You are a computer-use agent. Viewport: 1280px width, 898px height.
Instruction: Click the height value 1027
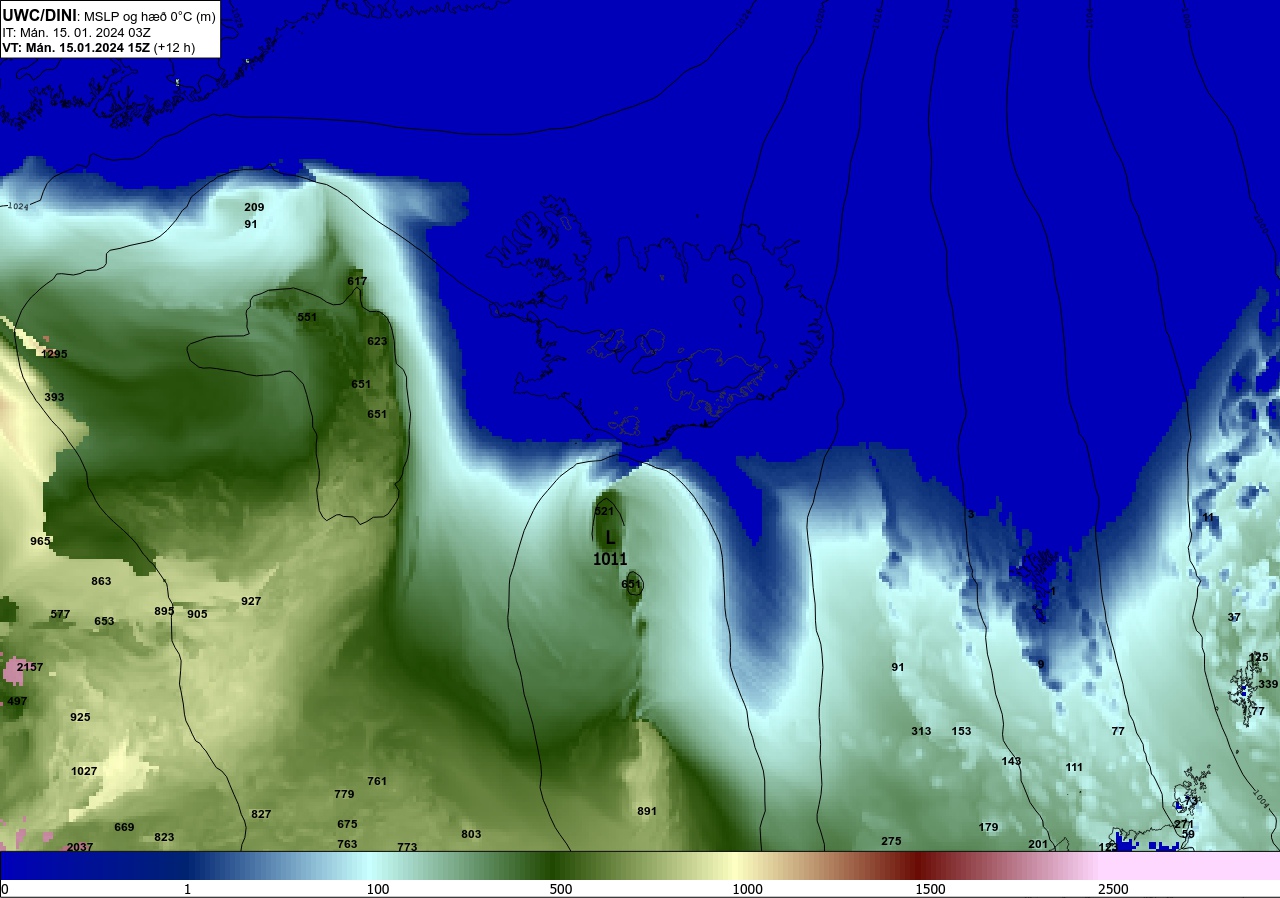click(84, 771)
